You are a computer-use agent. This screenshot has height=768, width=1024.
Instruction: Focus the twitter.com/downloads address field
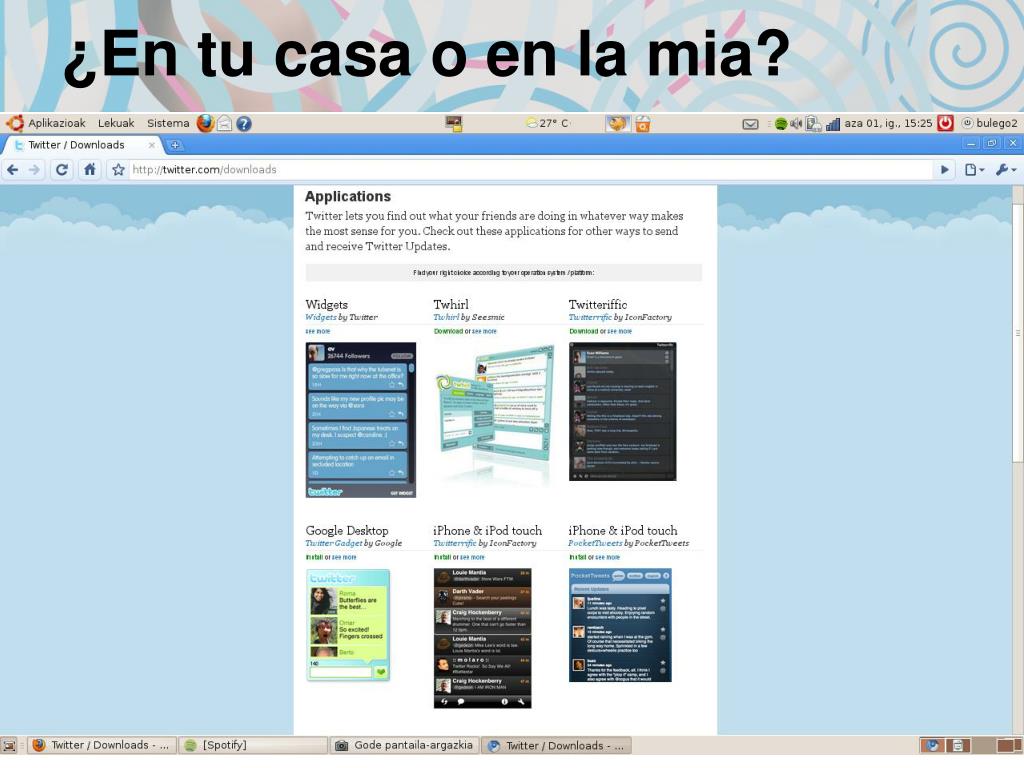click(x=530, y=170)
